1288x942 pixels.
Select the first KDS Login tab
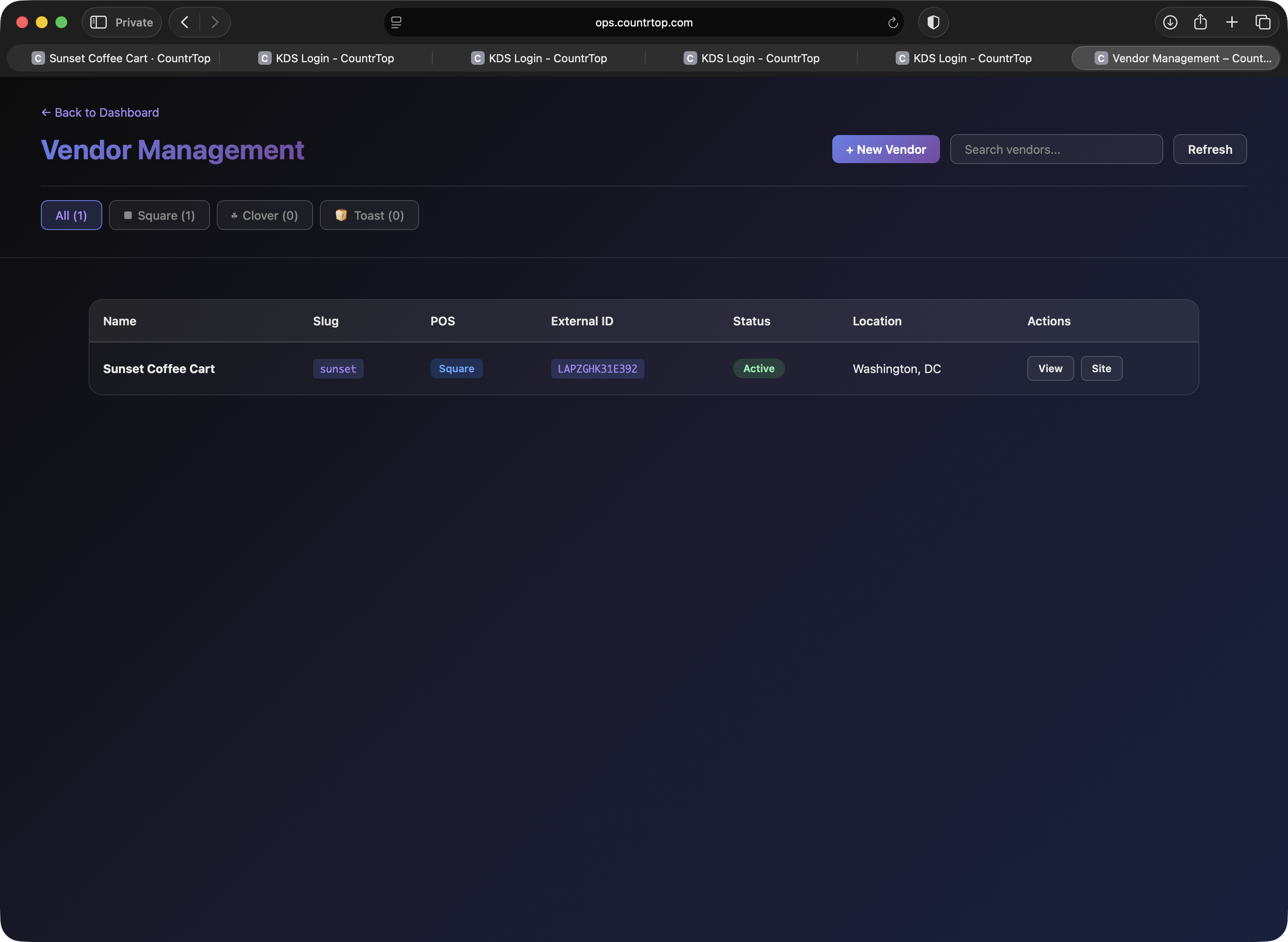(x=326, y=58)
